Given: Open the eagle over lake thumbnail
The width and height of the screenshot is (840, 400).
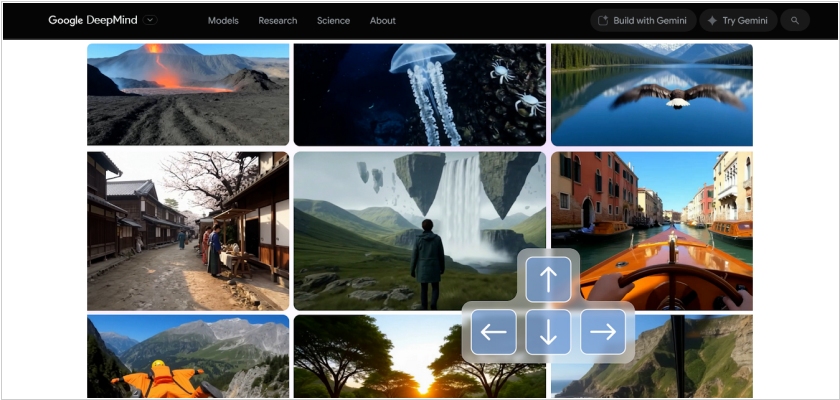Looking at the screenshot, I should [651, 95].
